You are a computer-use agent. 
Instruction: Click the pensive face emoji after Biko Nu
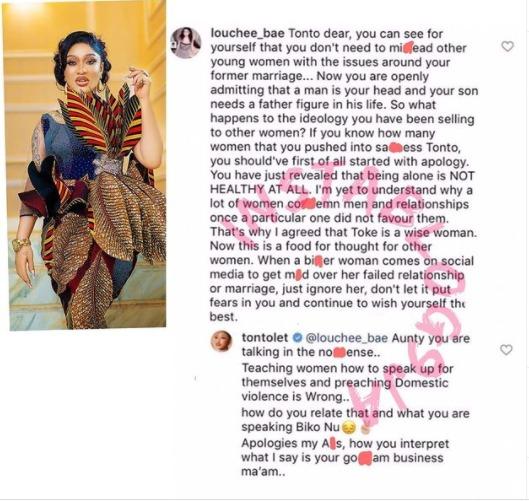(x=349, y=428)
